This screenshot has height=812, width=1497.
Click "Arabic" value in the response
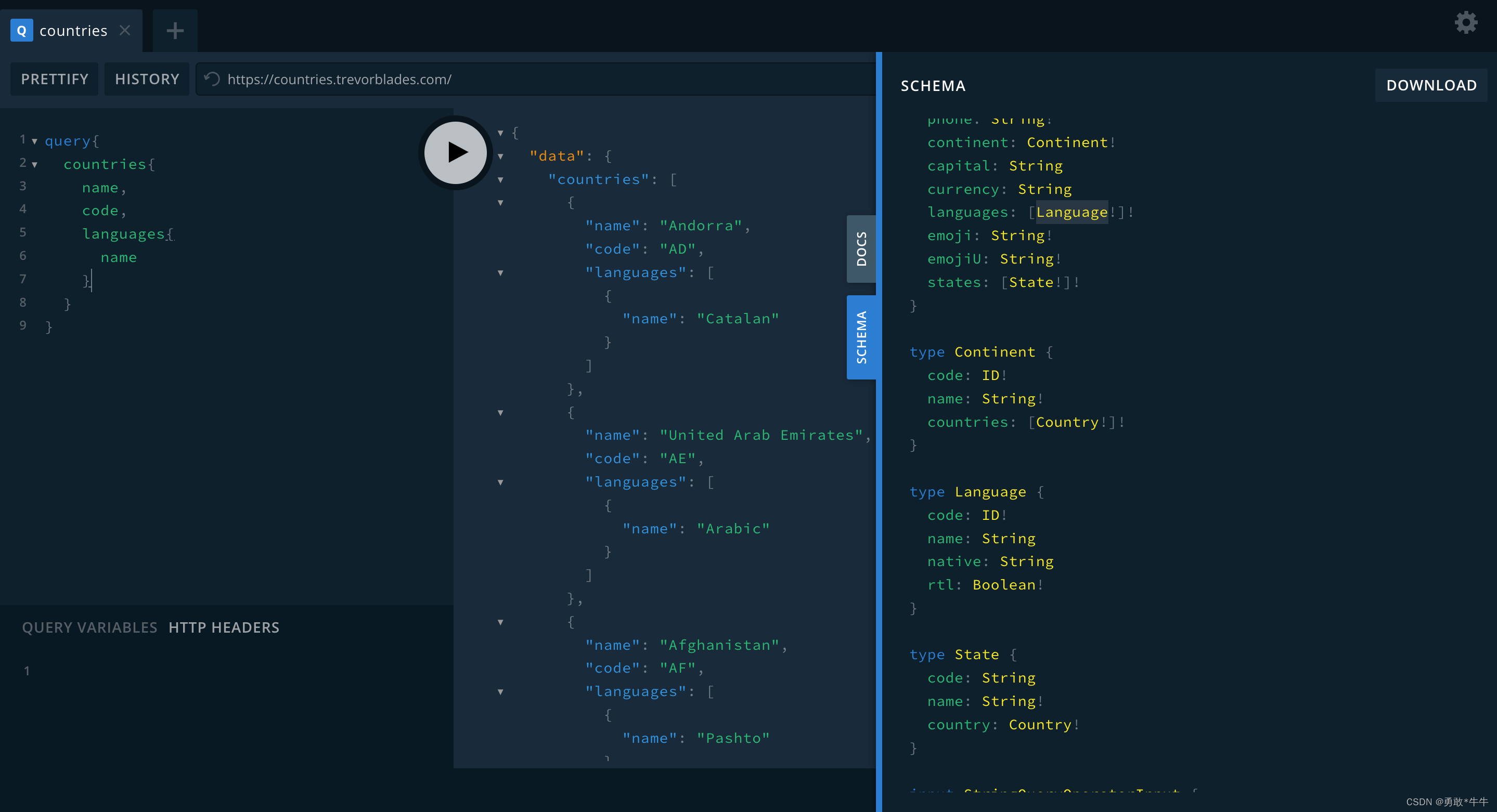point(733,529)
